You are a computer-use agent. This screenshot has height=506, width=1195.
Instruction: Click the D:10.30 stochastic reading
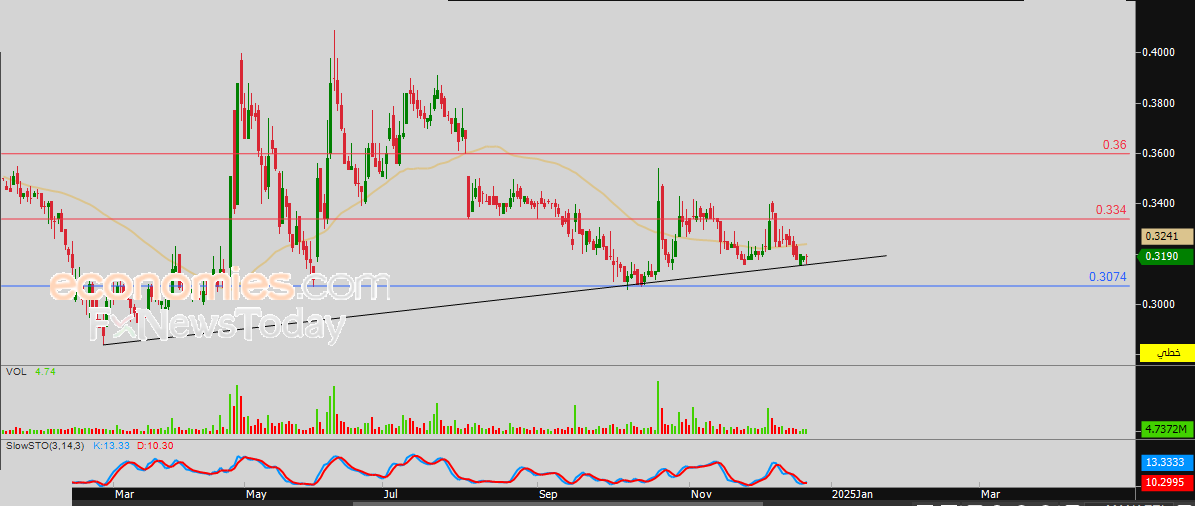(x=155, y=444)
